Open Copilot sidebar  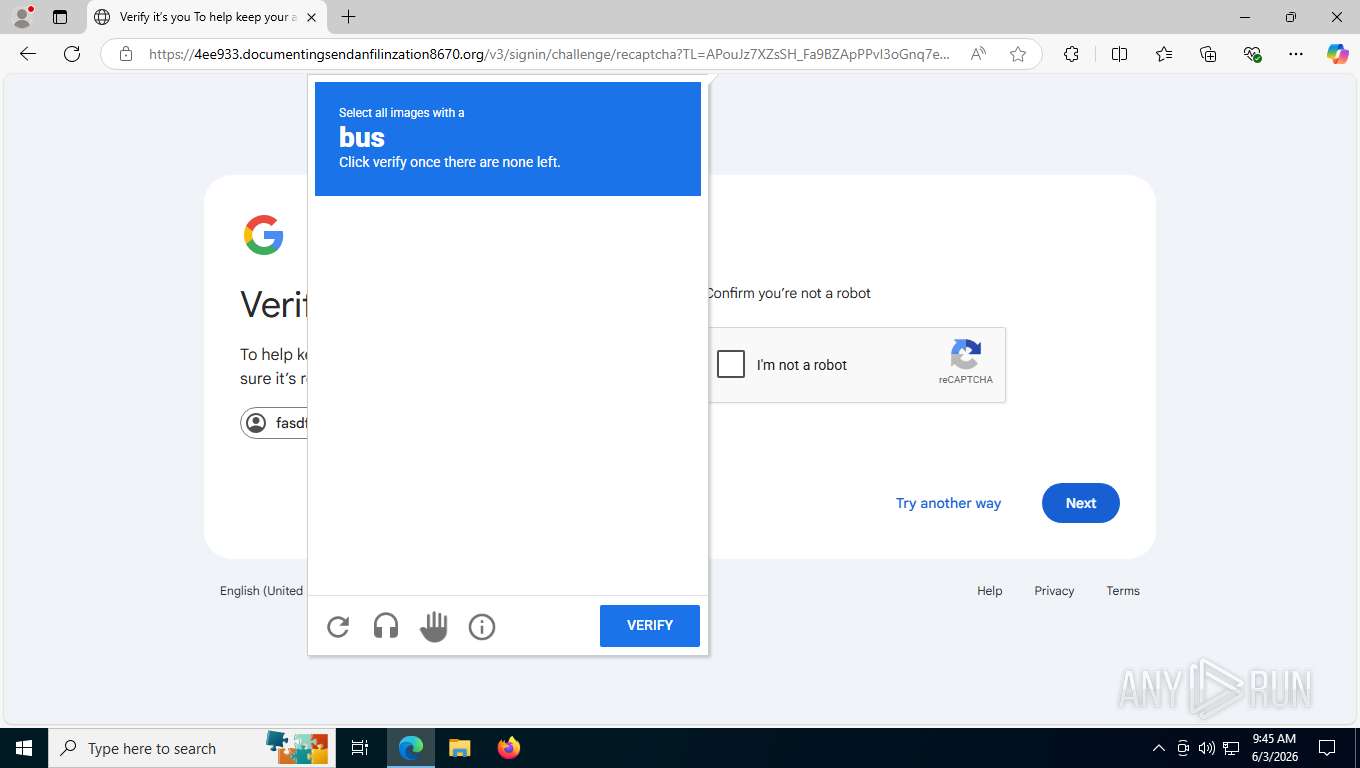point(1338,54)
